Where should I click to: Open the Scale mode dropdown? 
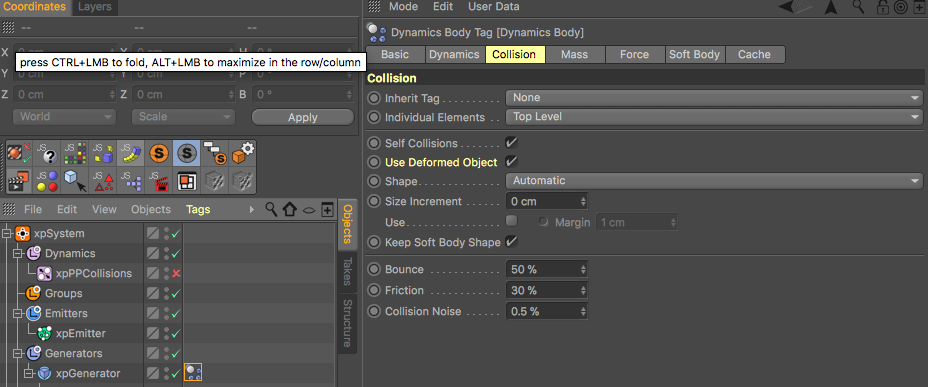point(183,117)
